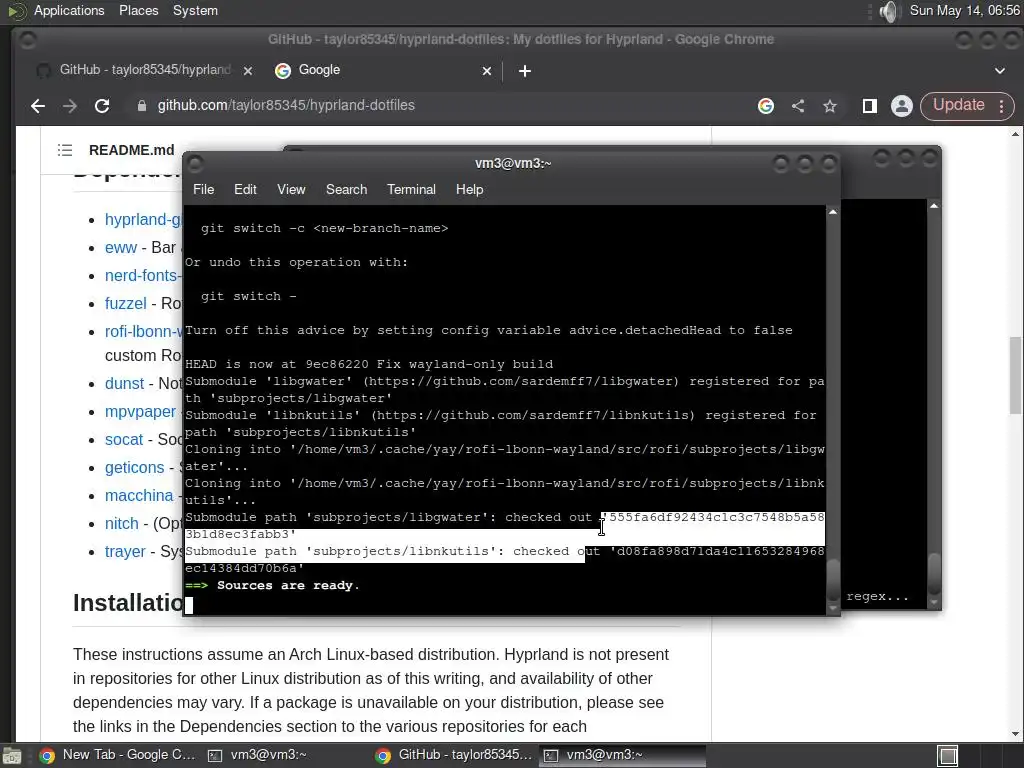Open the fuzzel link
The image size is (1024, 768).
(x=125, y=304)
